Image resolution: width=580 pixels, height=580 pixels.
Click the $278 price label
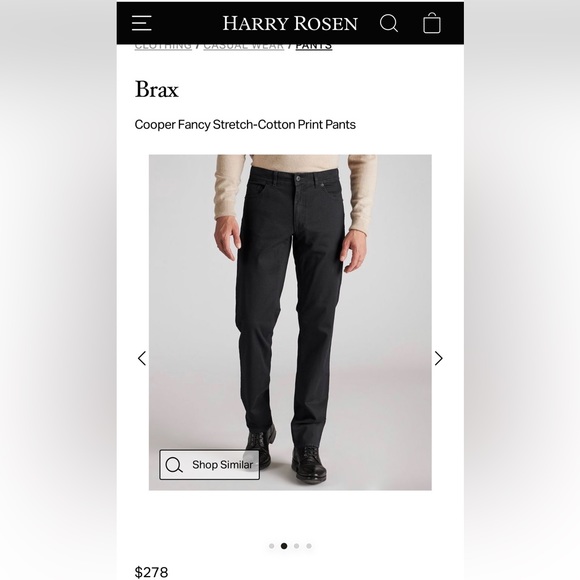coord(151,572)
